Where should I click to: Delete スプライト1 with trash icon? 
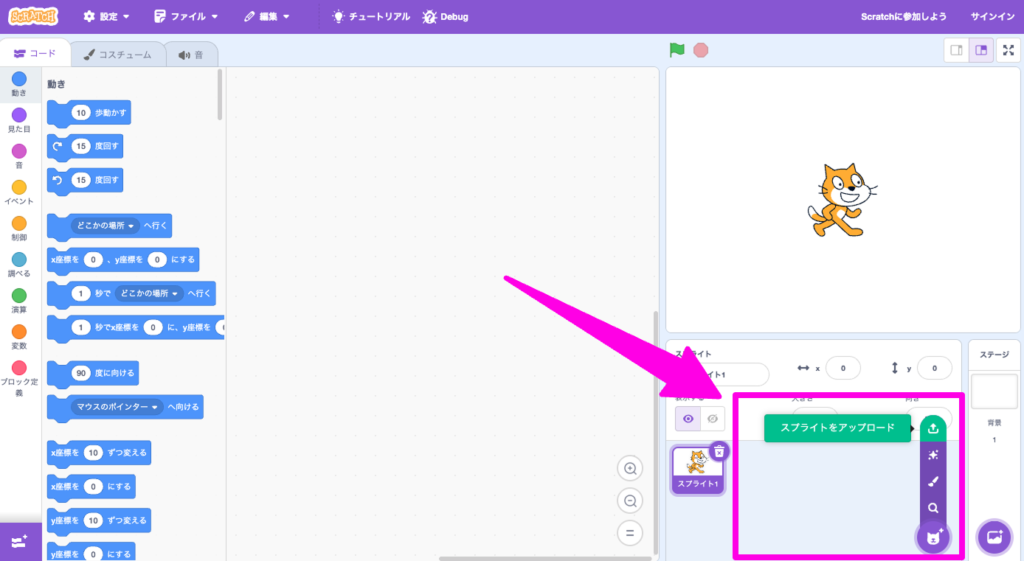click(718, 452)
